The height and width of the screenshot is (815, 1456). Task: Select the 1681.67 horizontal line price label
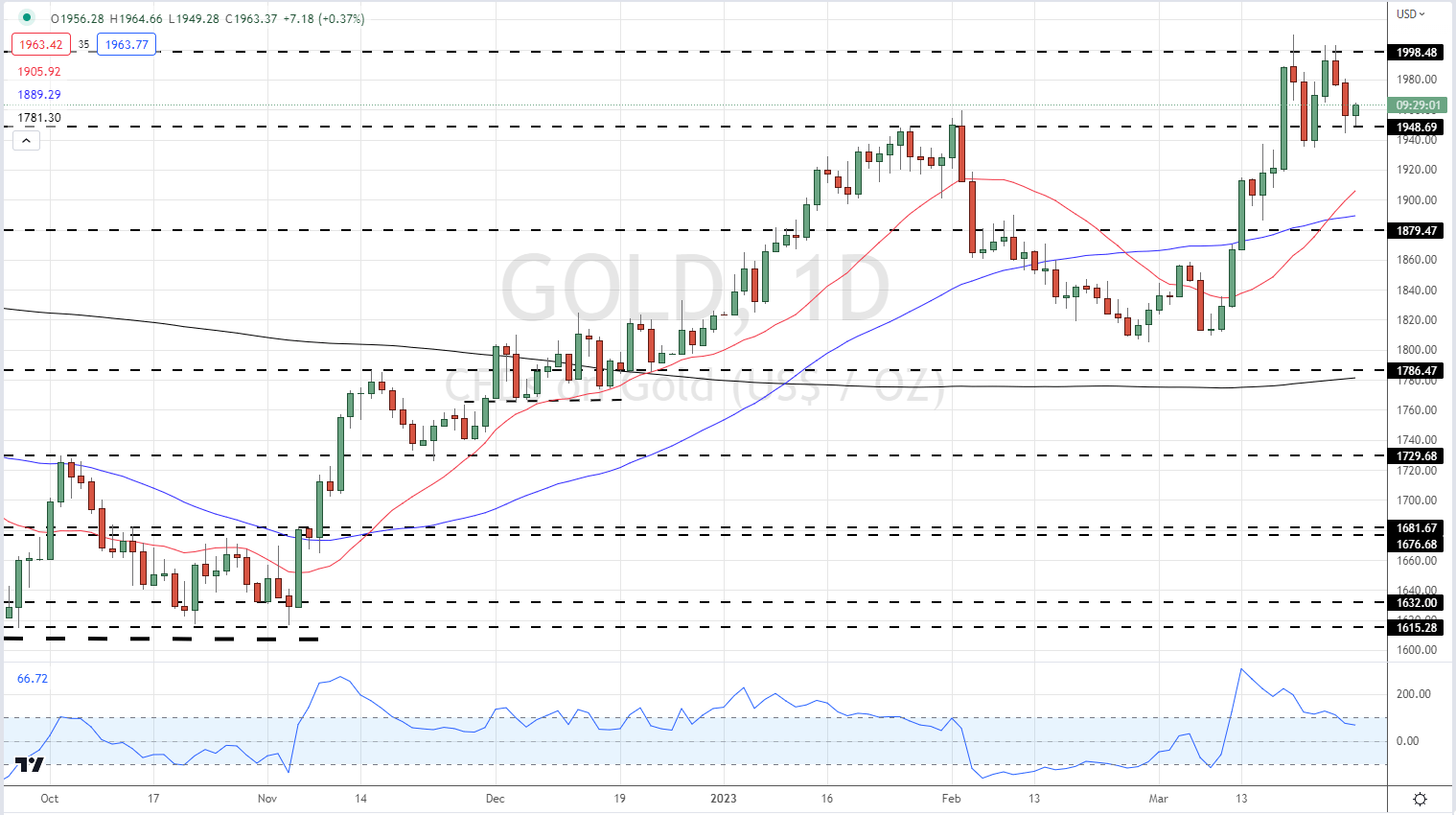[1417, 528]
